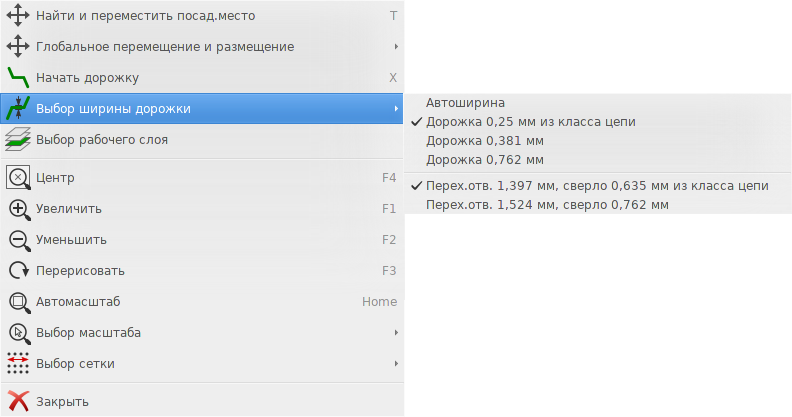Screen dimensions: 792x417
Task: Click the move icon beside 'Найти и переместить посад.место'
Action: 18,16
